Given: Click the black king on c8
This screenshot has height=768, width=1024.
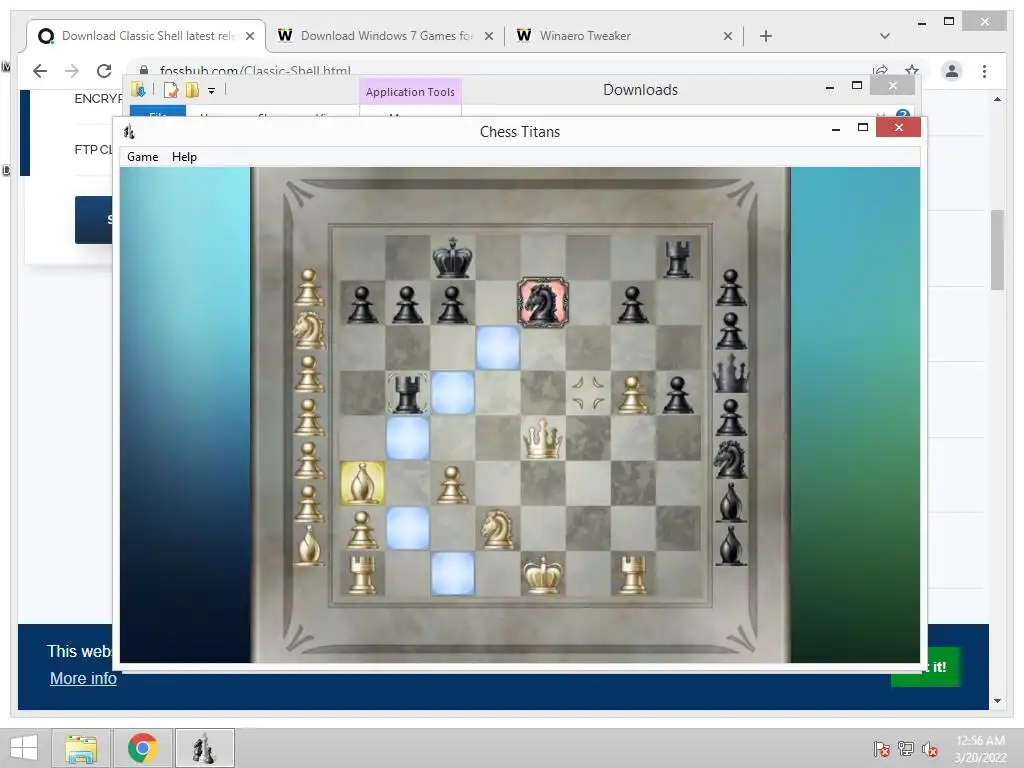Looking at the screenshot, I should 452,257.
